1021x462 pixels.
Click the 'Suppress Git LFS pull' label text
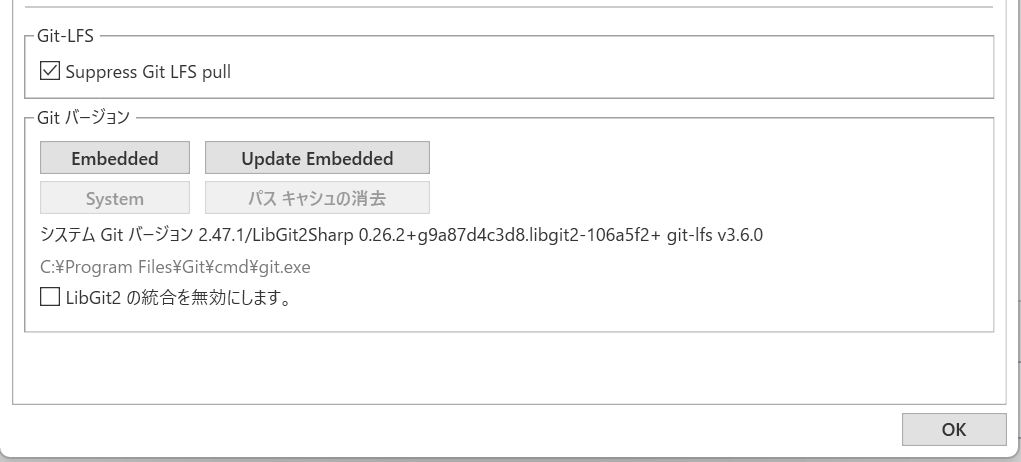click(148, 71)
